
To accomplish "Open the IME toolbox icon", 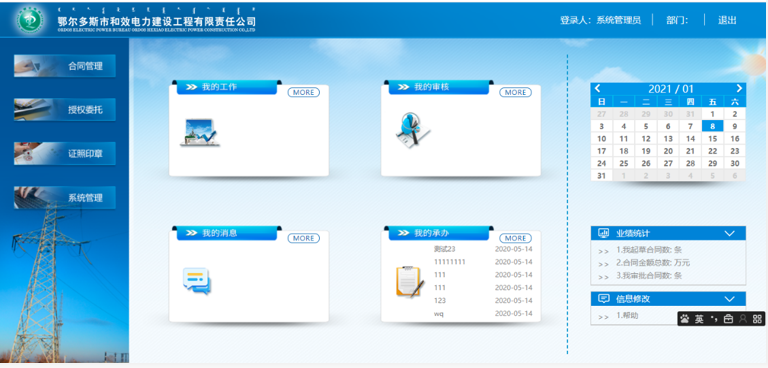I will 728,319.
